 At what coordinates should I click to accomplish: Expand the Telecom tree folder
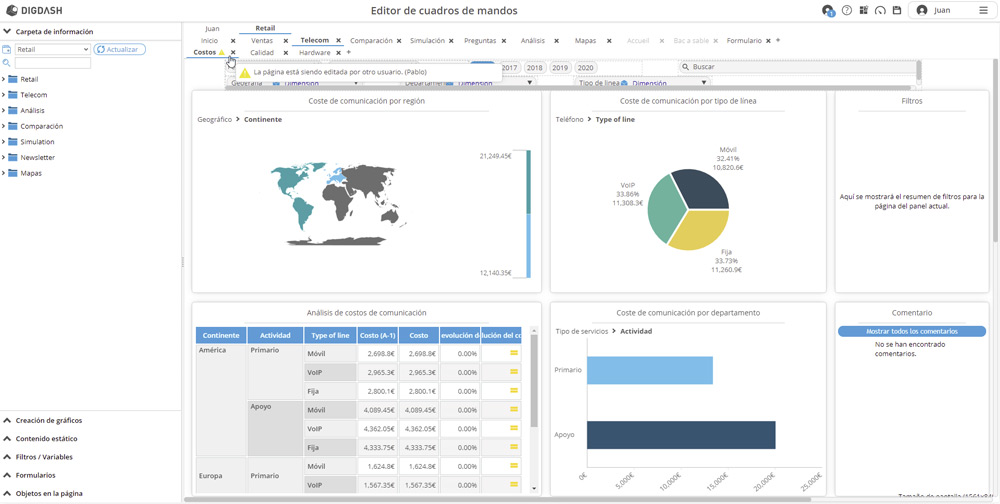pyautogui.click(x=4, y=94)
